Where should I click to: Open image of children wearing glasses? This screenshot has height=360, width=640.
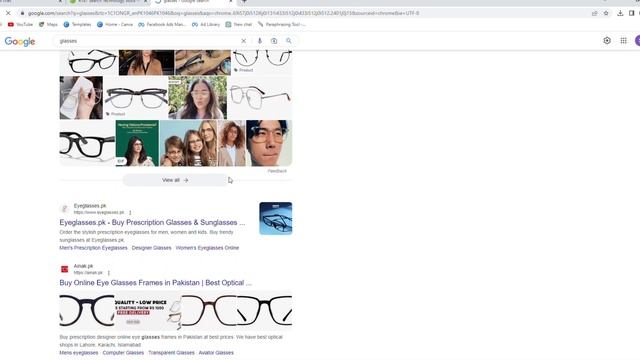[x=189, y=143]
